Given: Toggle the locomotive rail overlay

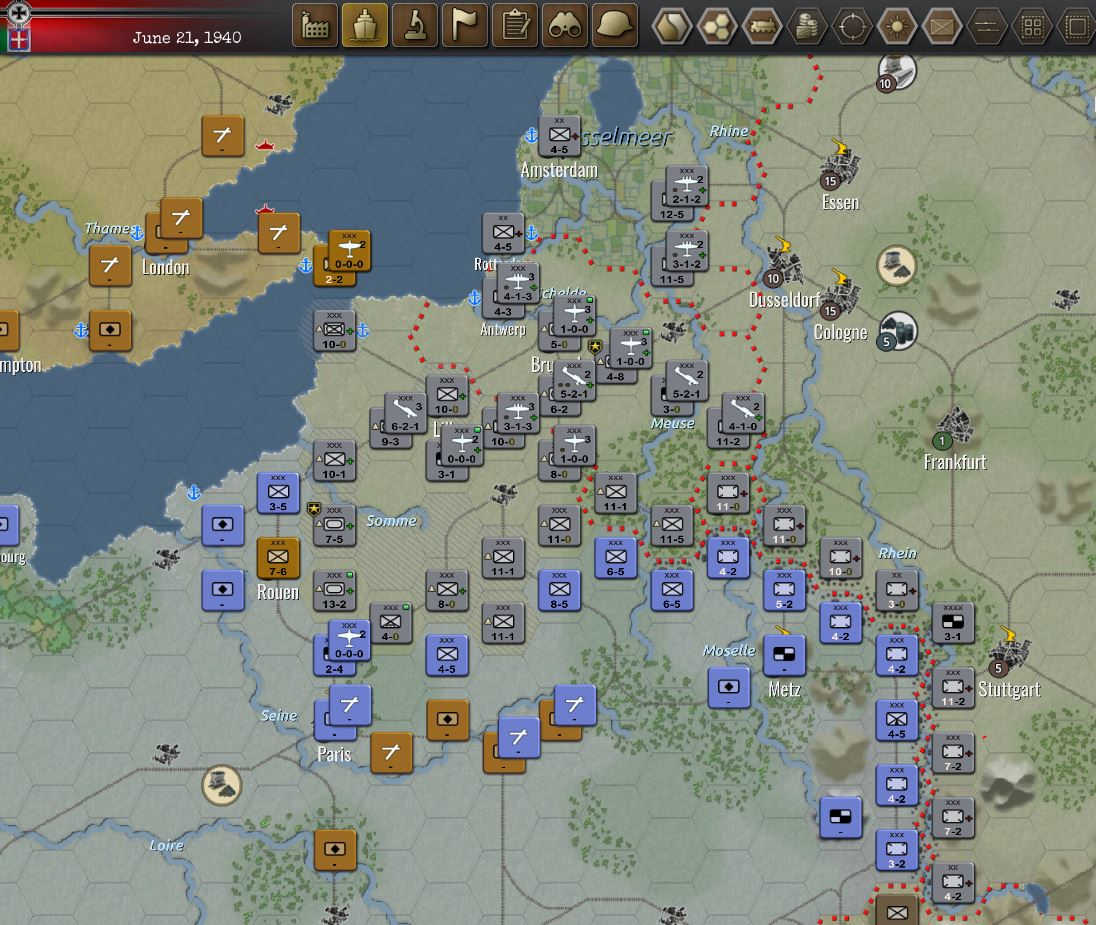Looking at the screenshot, I should pyautogui.click(x=762, y=27).
